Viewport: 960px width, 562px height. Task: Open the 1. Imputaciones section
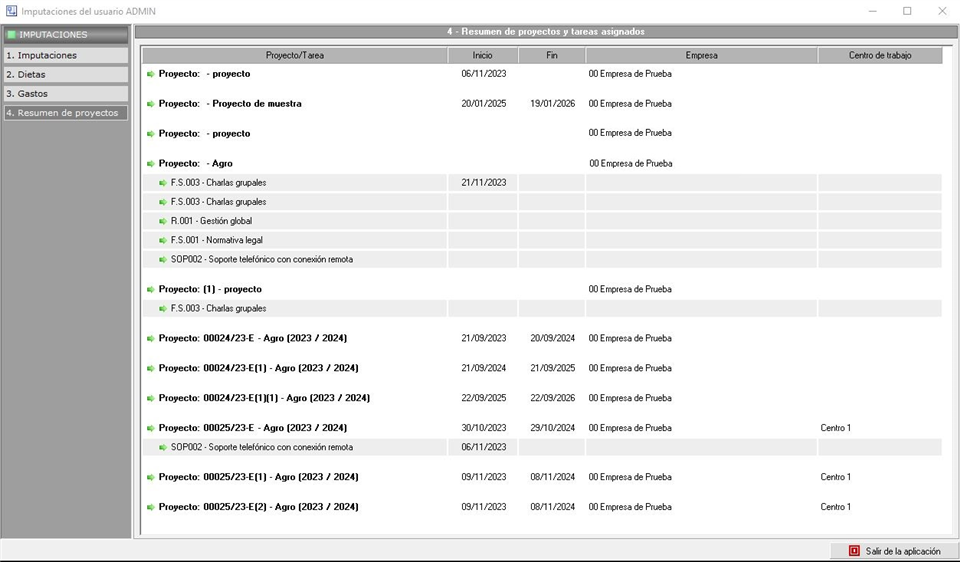pos(65,56)
